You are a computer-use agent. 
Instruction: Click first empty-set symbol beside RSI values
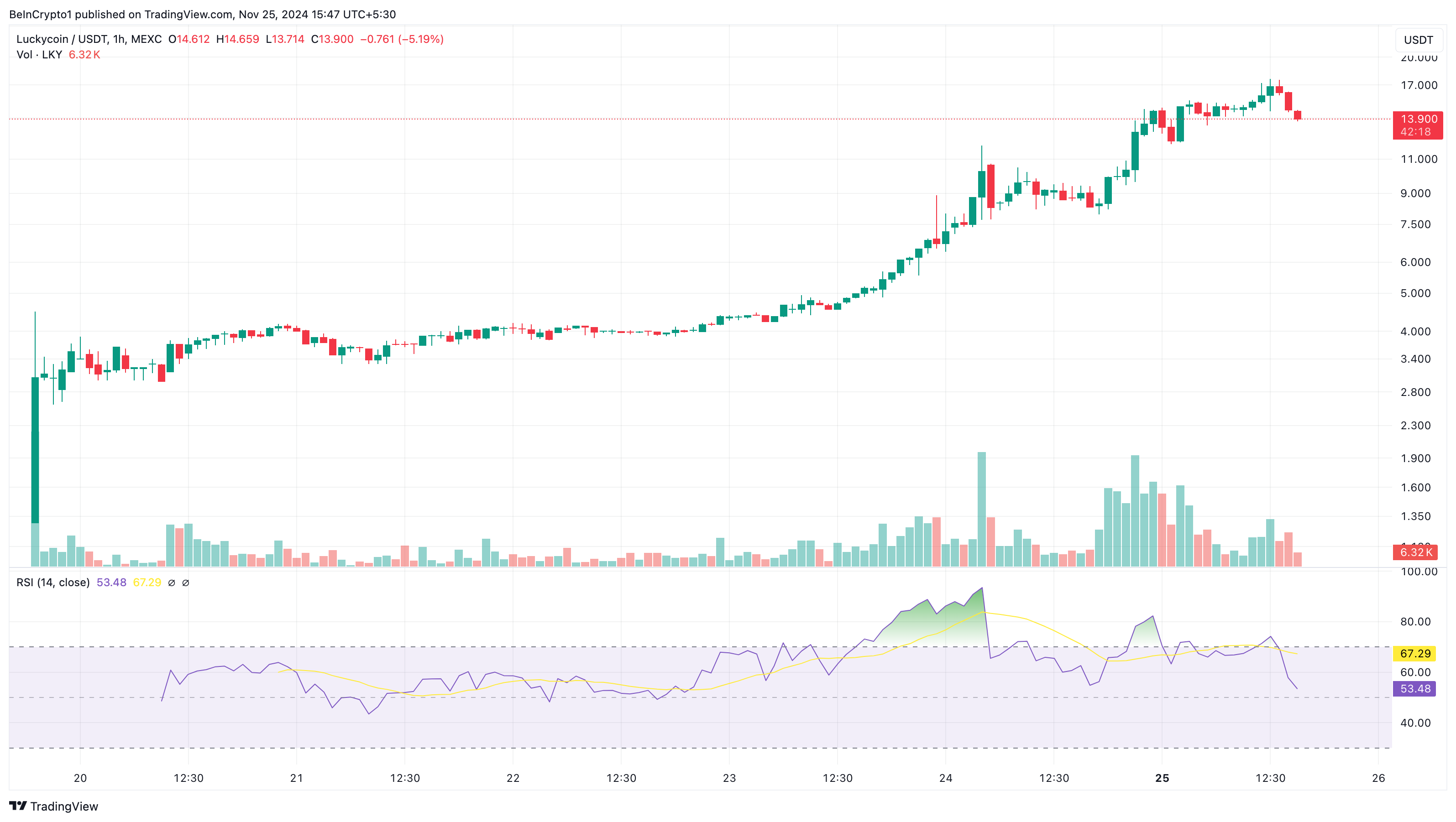point(172,583)
